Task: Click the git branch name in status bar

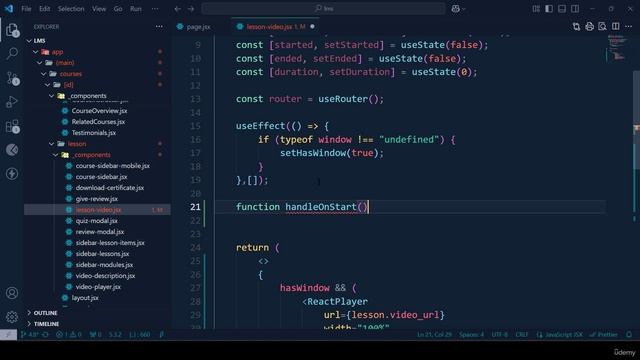Action: 30,335
